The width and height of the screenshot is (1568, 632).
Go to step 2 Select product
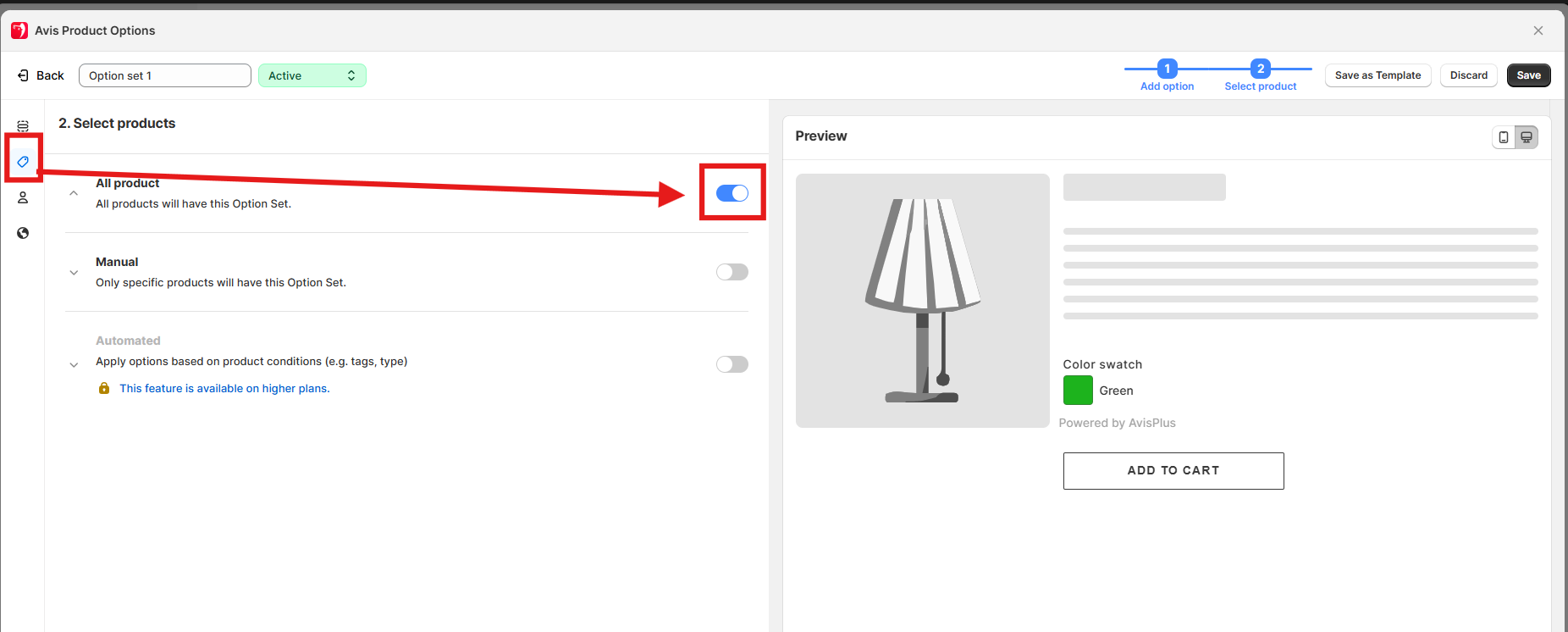tap(1260, 69)
